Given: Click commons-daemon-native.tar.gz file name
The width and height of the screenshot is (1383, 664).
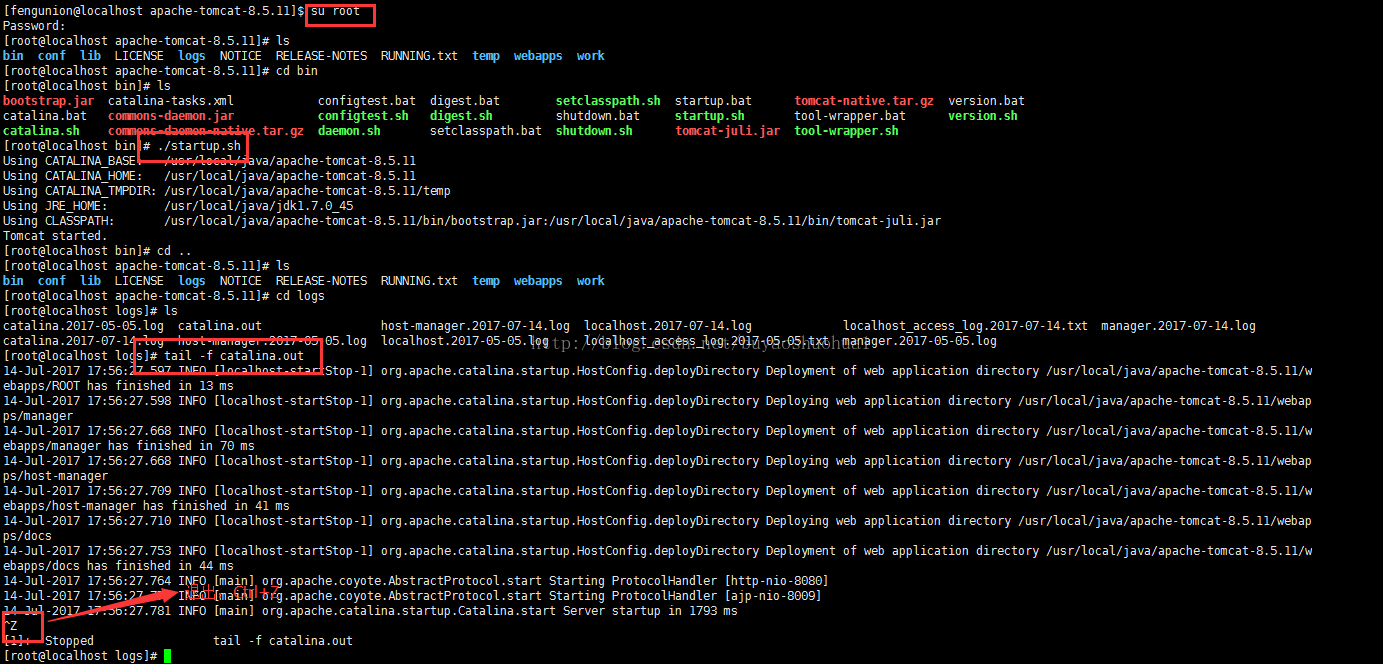Looking at the screenshot, I should (206, 131).
